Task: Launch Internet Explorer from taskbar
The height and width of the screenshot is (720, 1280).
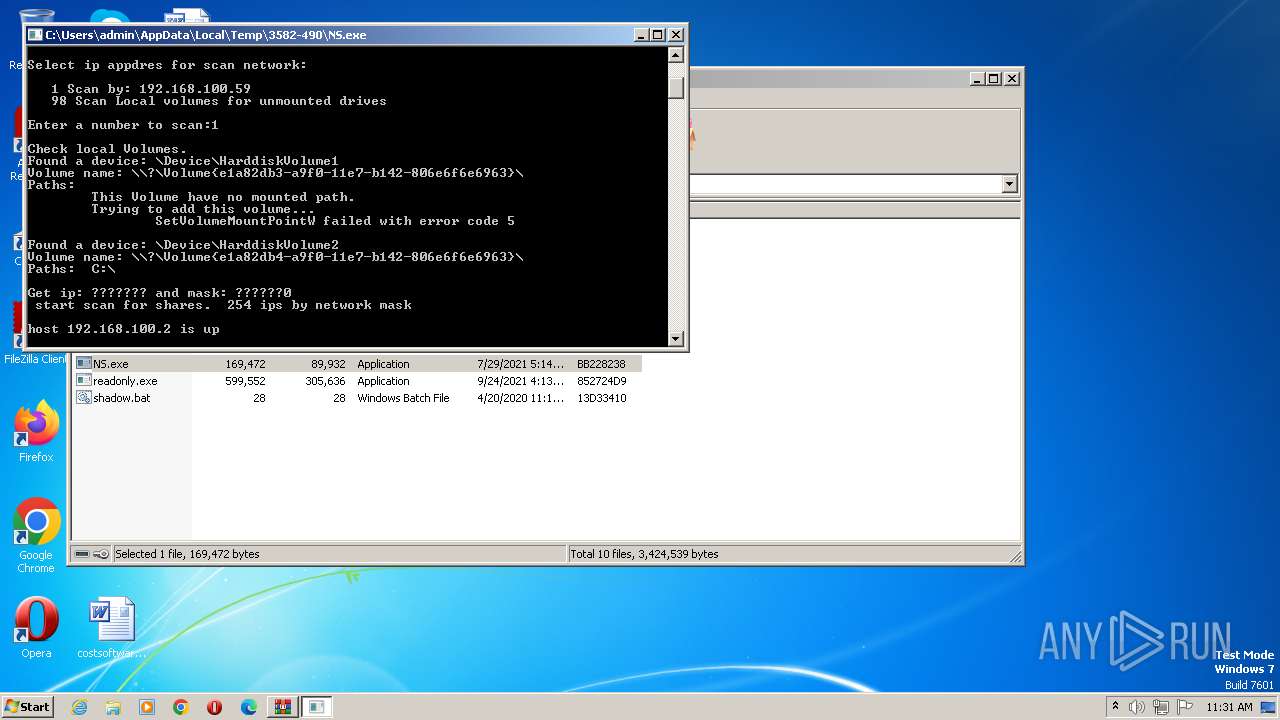Action: tap(79, 707)
